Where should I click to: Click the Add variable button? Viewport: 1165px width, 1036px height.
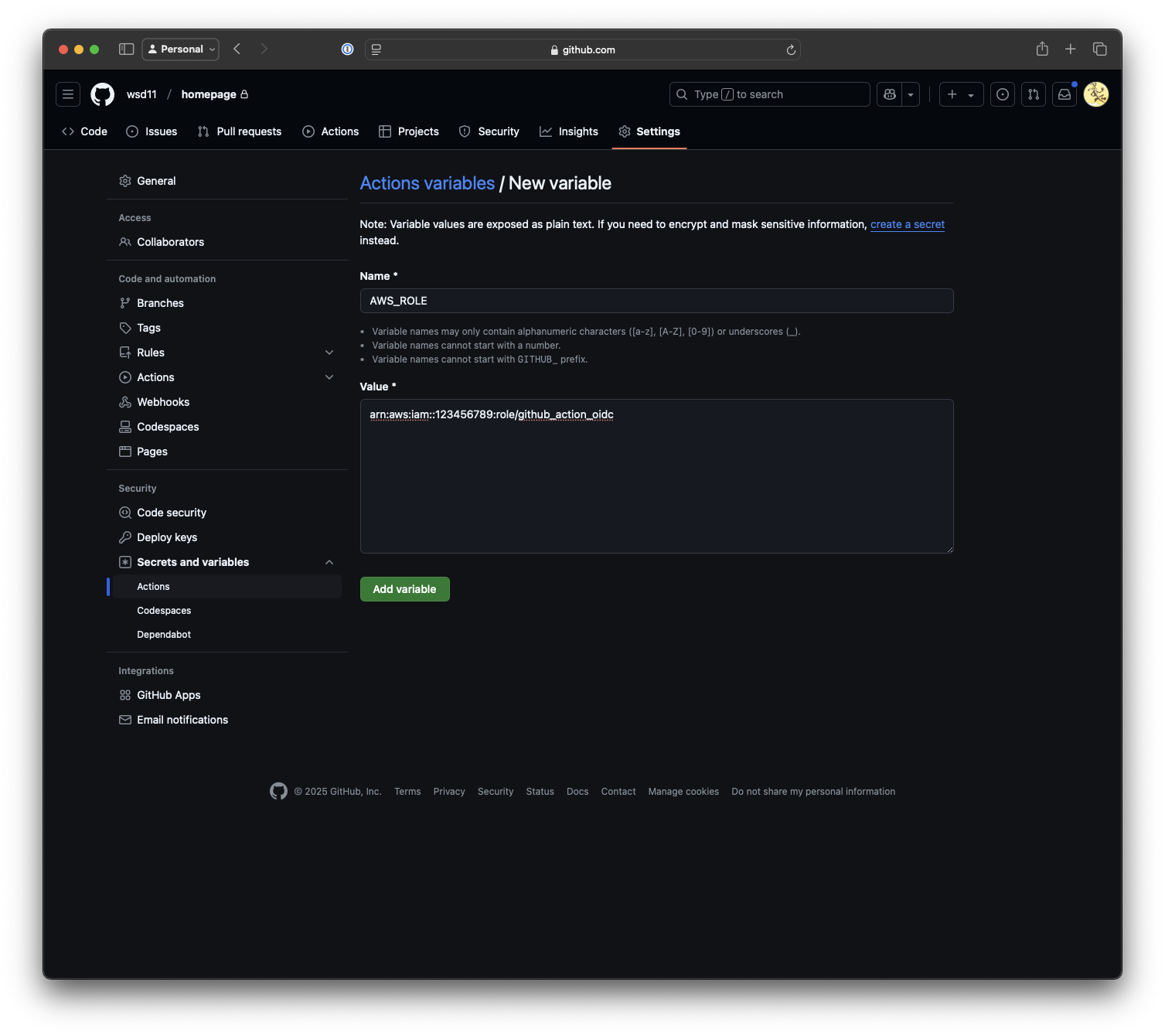[x=404, y=589]
